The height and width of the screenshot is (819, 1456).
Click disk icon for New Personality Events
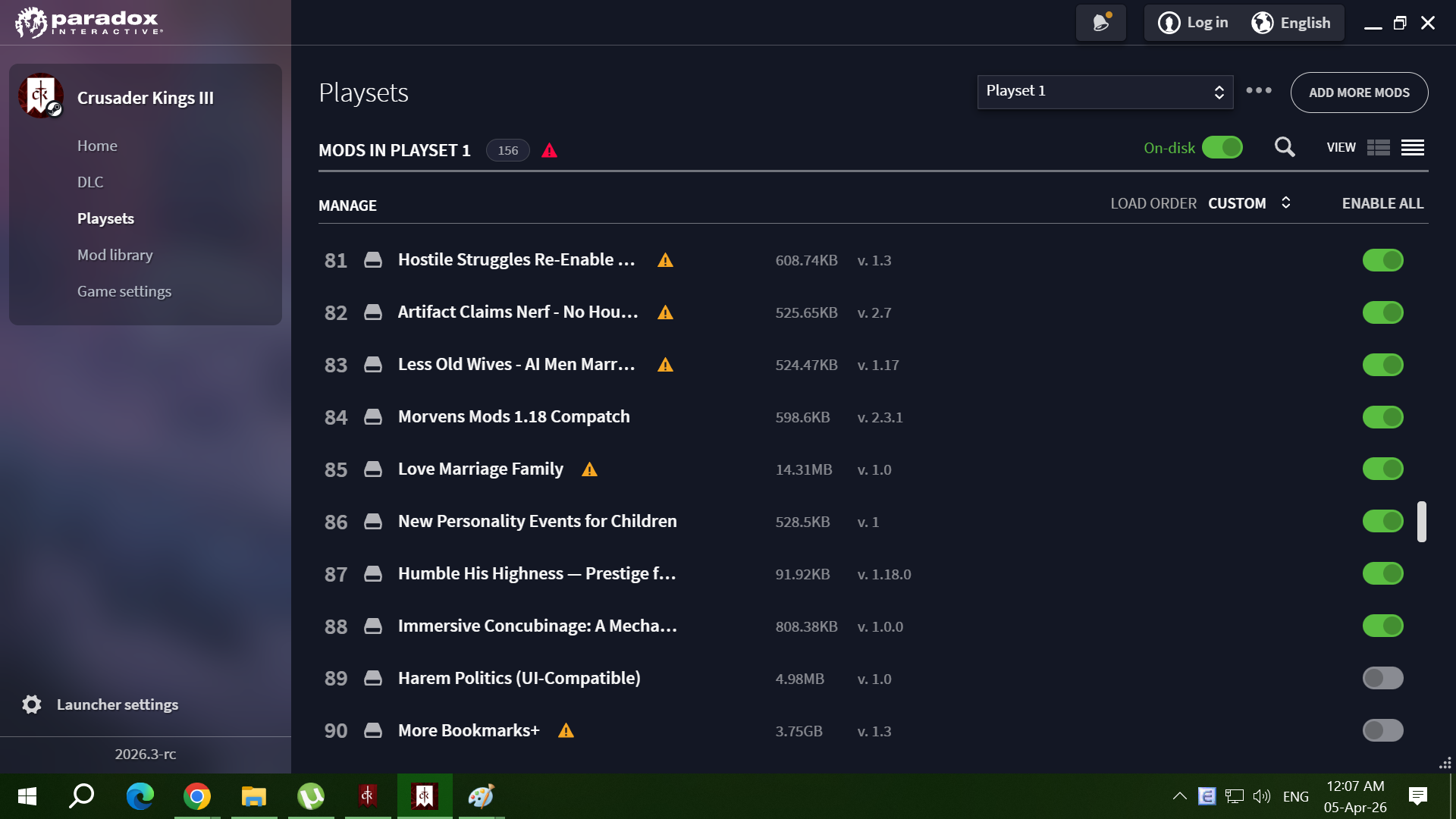click(x=373, y=522)
